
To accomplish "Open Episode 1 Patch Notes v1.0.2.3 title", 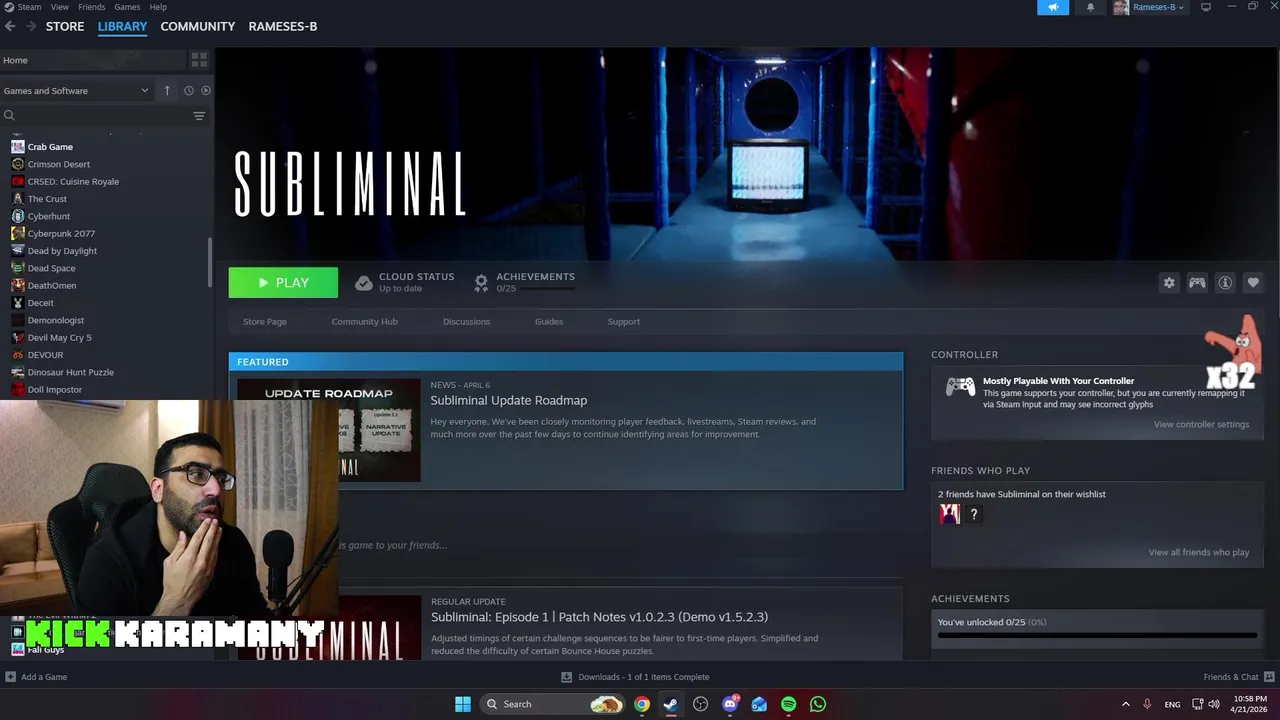I will click(599, 617).
